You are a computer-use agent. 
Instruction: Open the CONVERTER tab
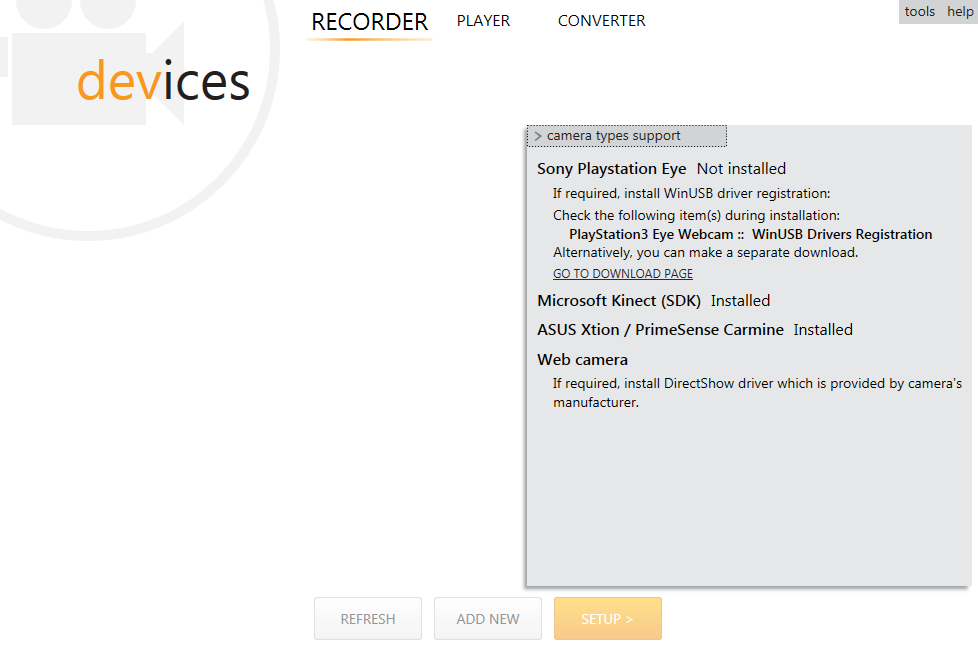coord(601,21)
